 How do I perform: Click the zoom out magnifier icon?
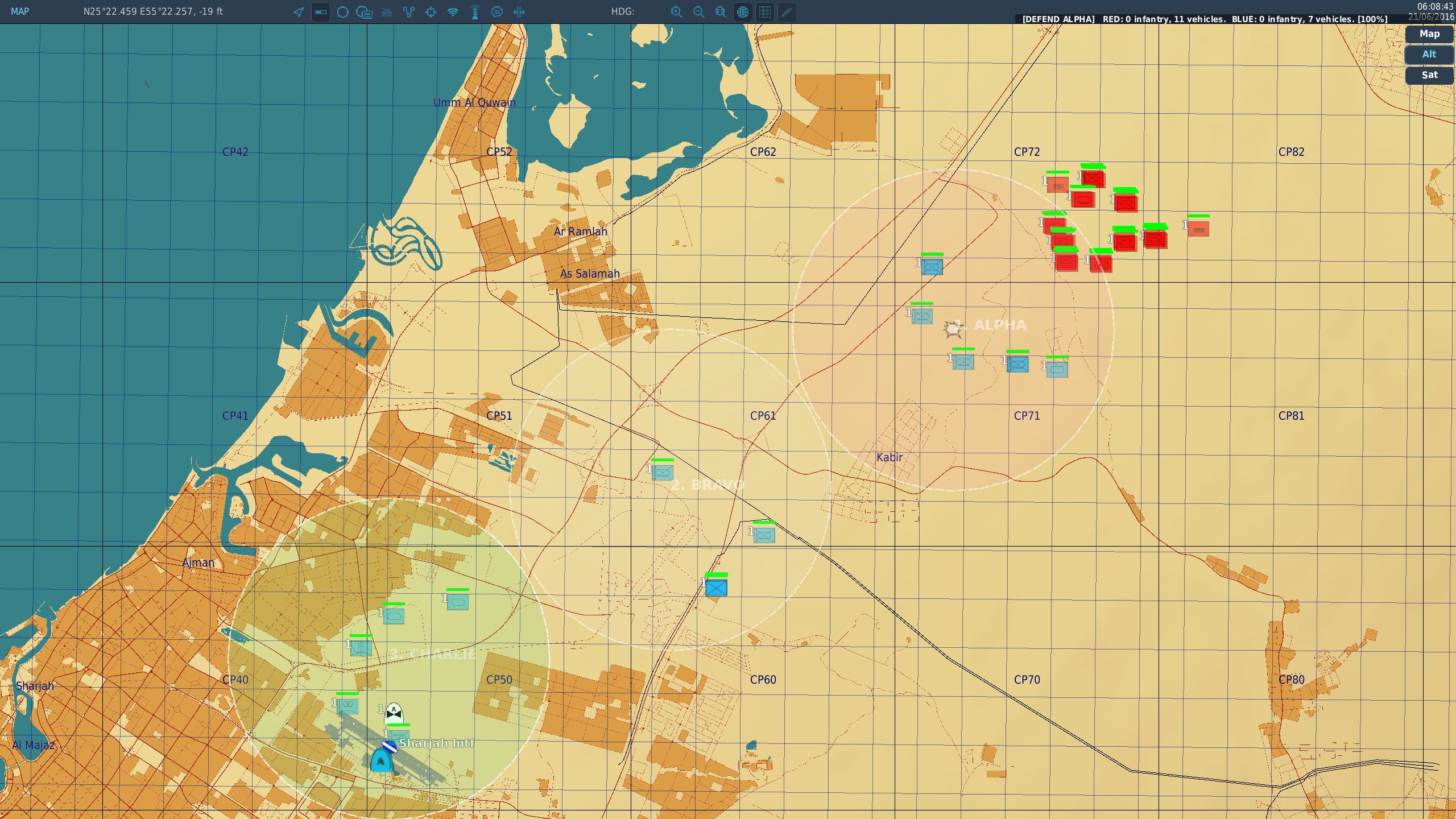(698, 12)
